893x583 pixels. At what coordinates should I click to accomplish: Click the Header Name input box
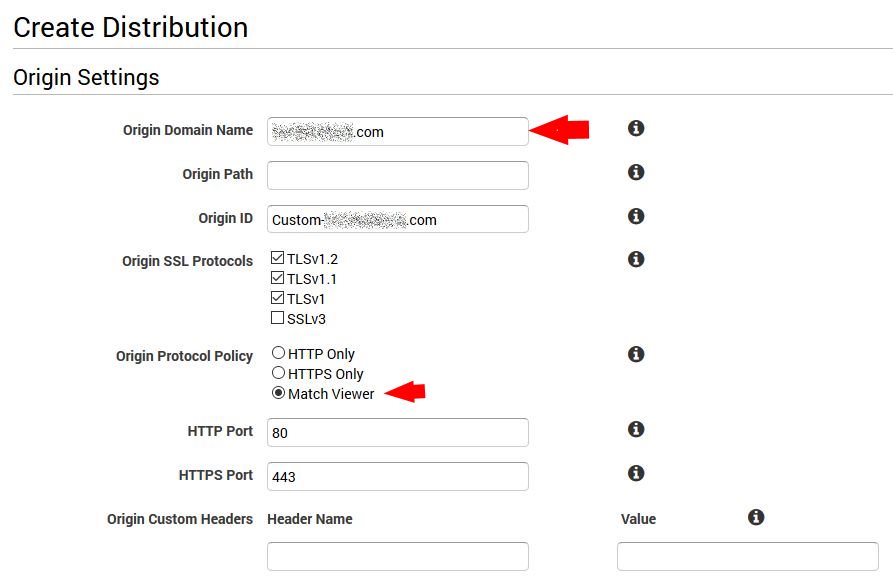[x=398, y=556]
